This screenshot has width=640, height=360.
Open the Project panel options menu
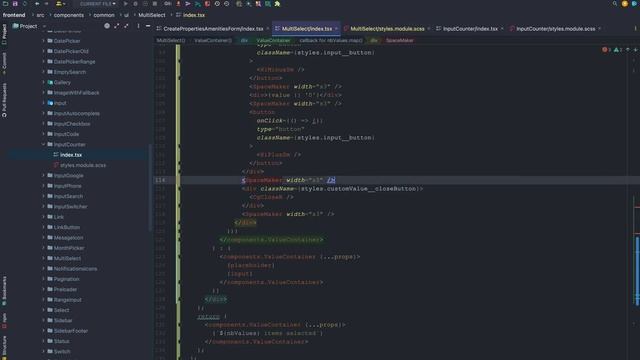[138, 26]
